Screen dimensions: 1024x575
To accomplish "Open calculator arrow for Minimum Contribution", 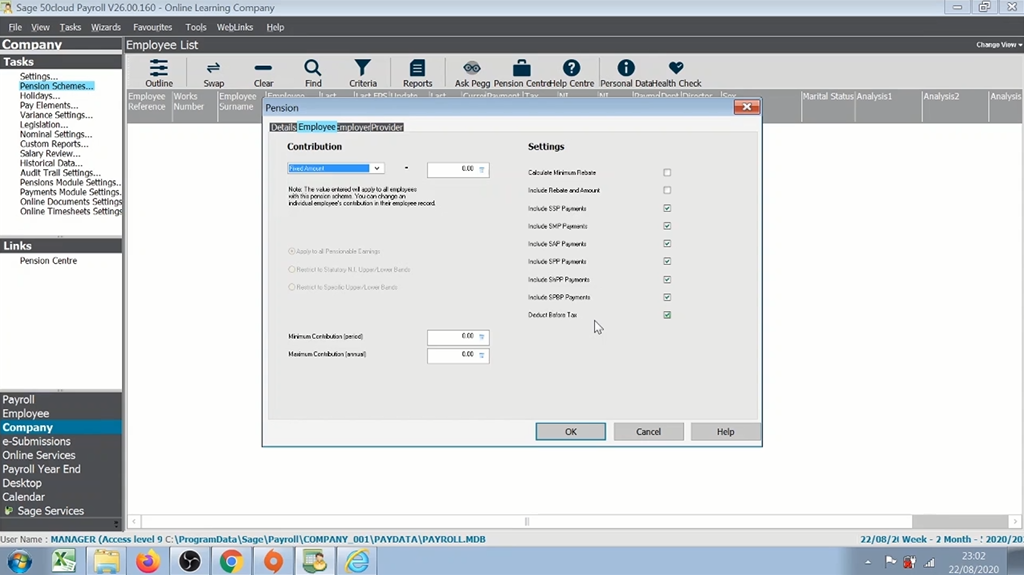I will pyautogui.click(x=482, y=337).
